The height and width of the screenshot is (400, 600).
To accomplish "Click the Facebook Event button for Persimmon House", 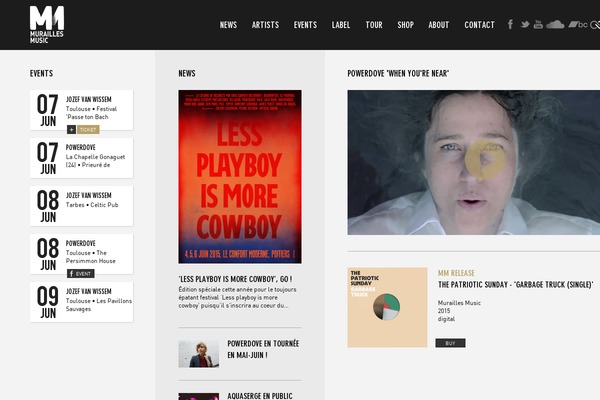I will coord(81,274).
